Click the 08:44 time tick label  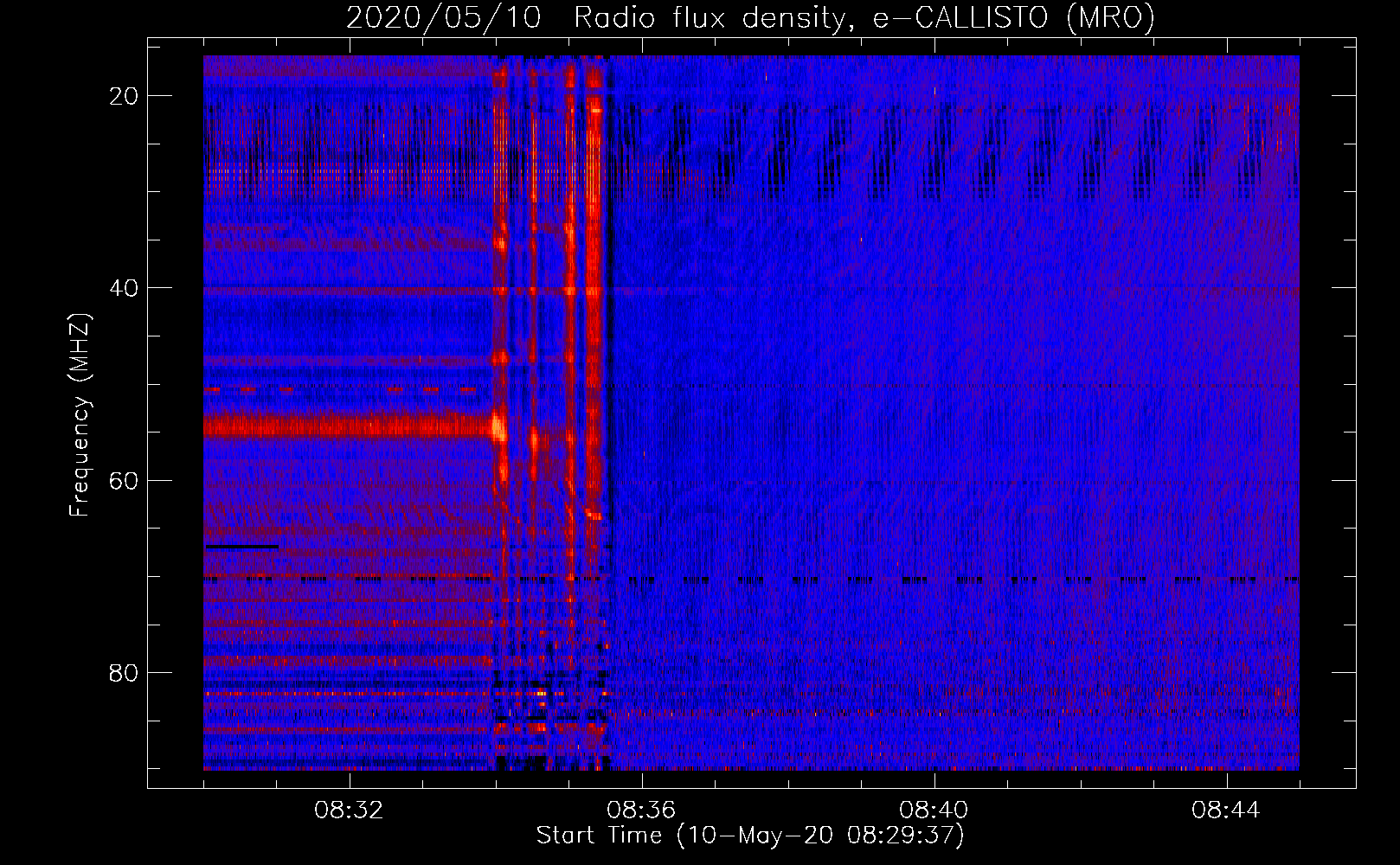1226,811
